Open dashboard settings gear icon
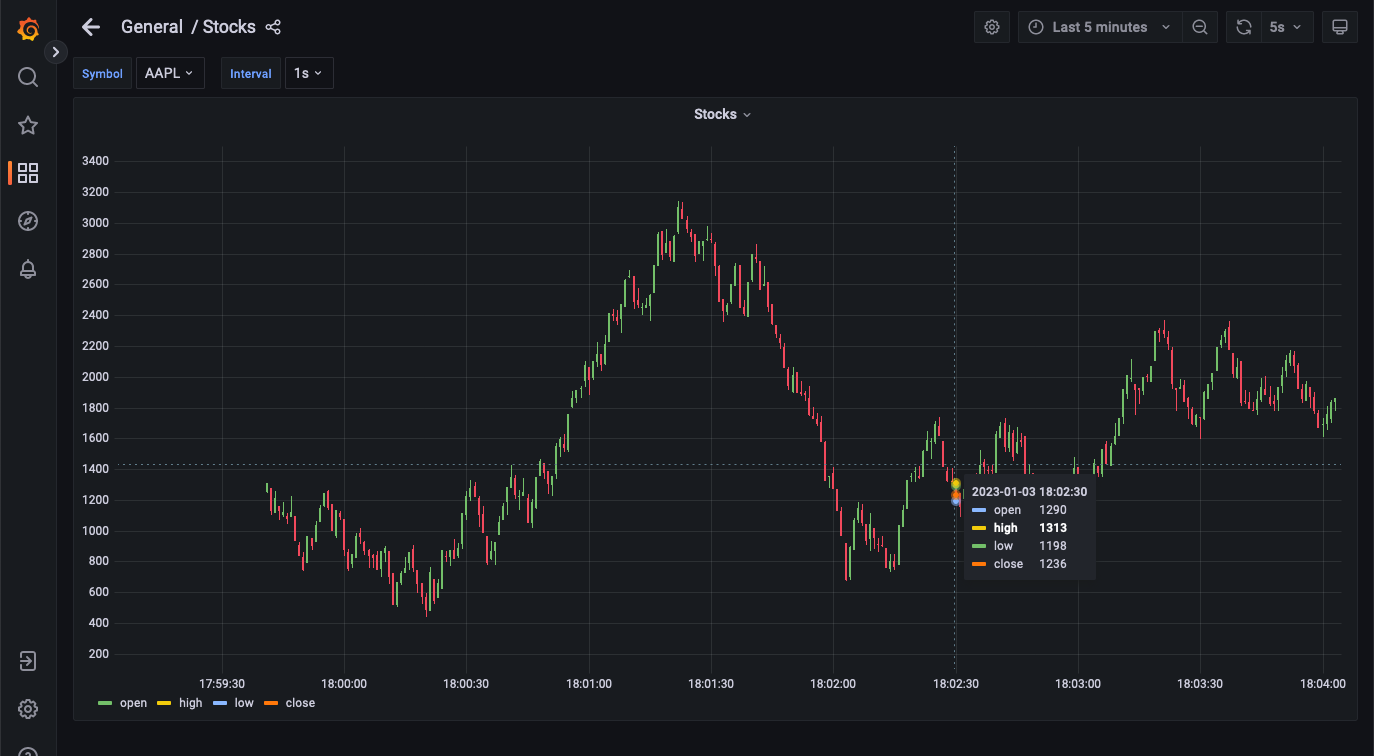Image resolution: width=1374 pixels, height=756 pixels. (x=992, y=27)
